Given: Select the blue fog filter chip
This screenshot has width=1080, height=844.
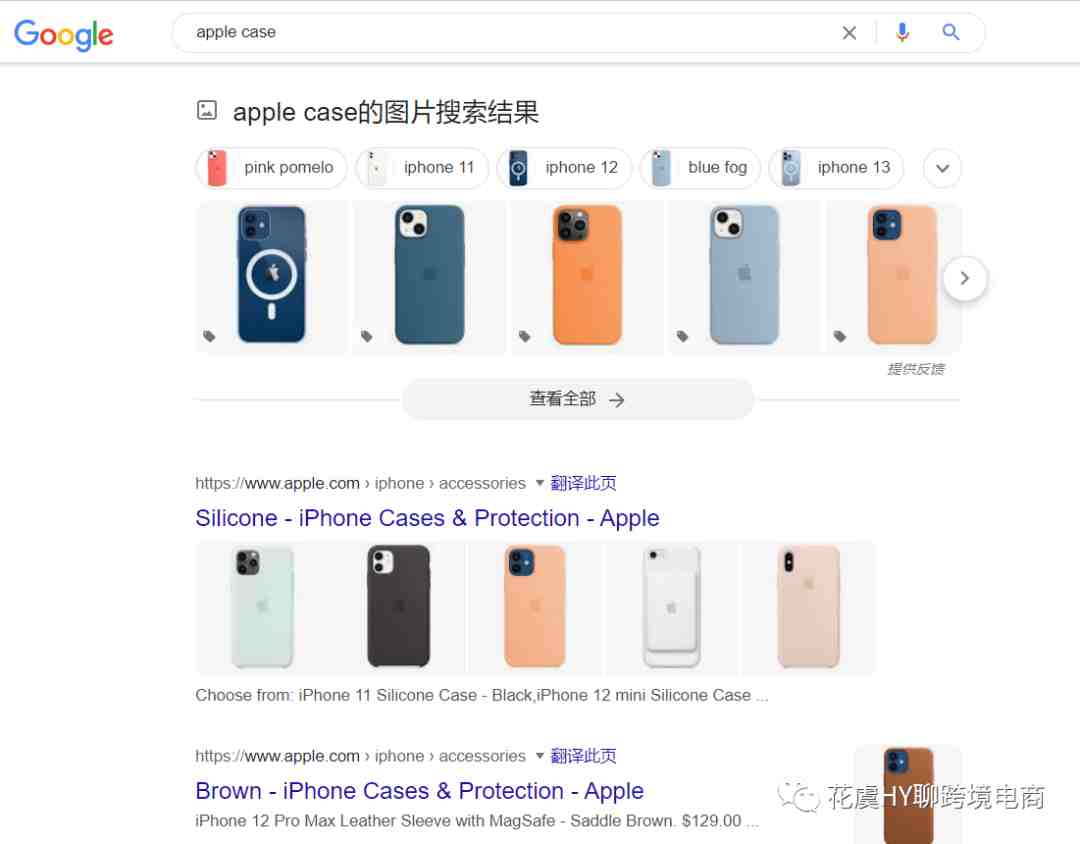Looking at the screenshot, I should 700,168.
